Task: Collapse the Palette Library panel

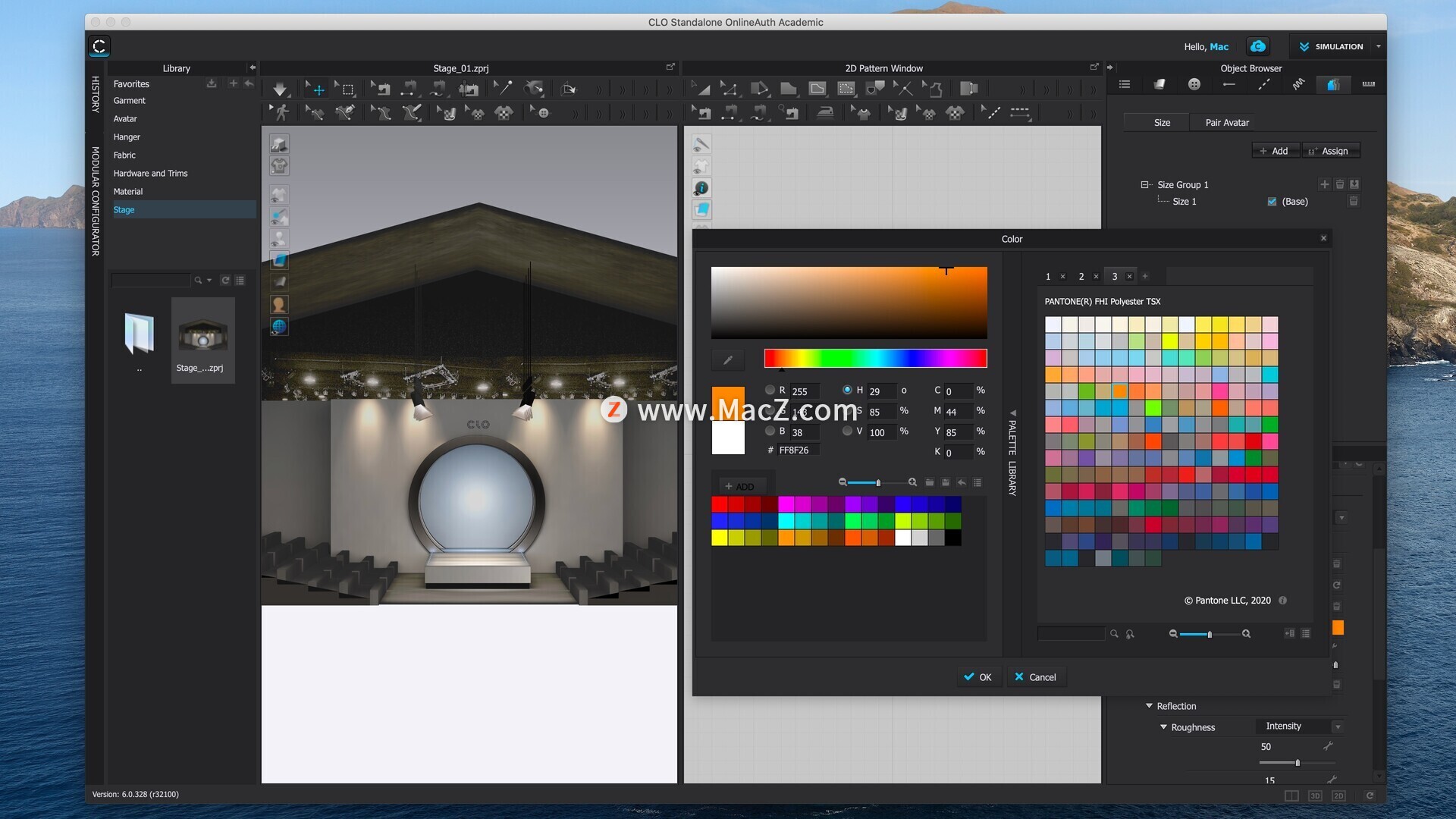Action: click(x=1012, y=413)
